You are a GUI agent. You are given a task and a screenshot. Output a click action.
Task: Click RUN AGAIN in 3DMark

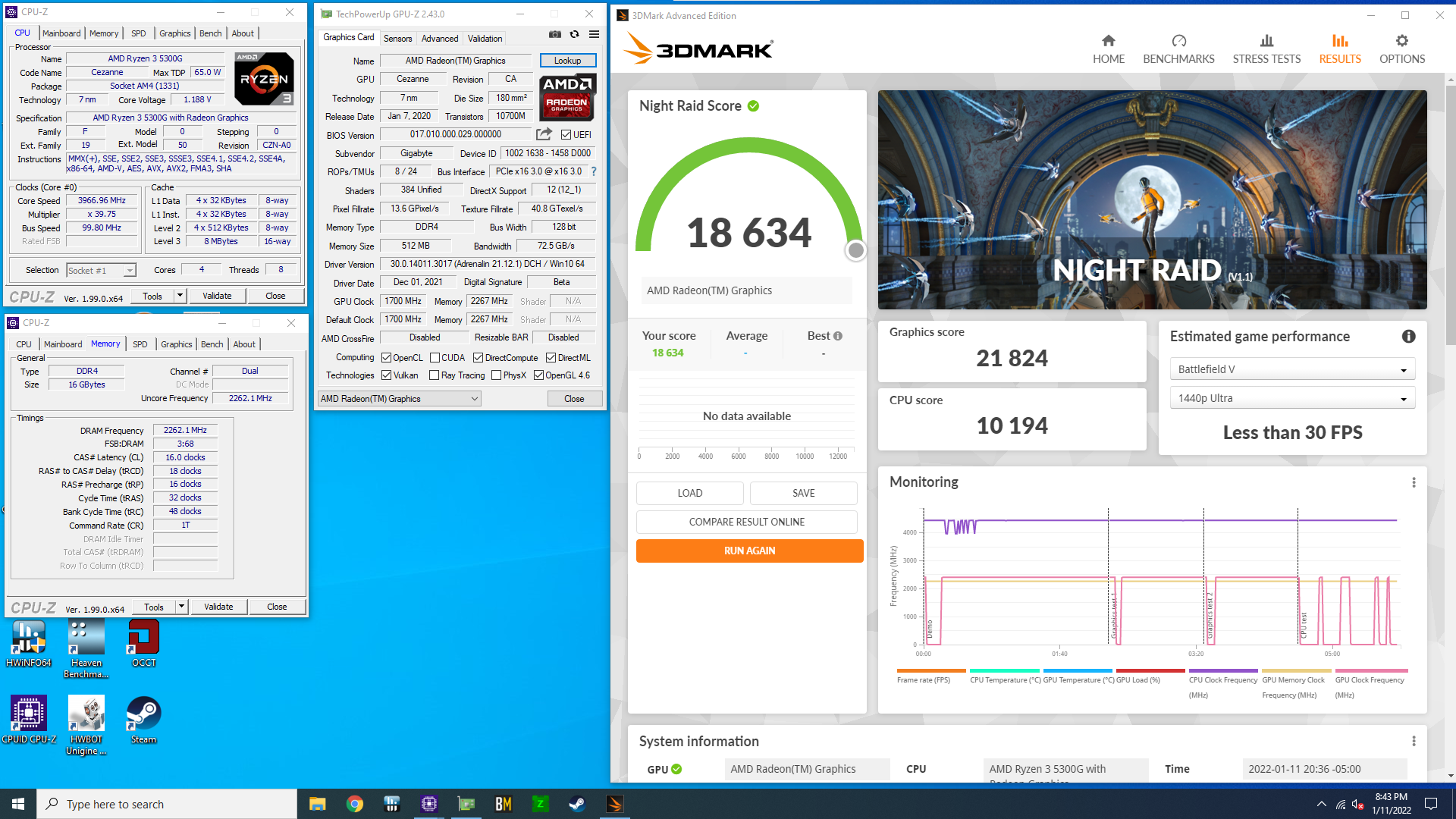(x=749, y=551)
